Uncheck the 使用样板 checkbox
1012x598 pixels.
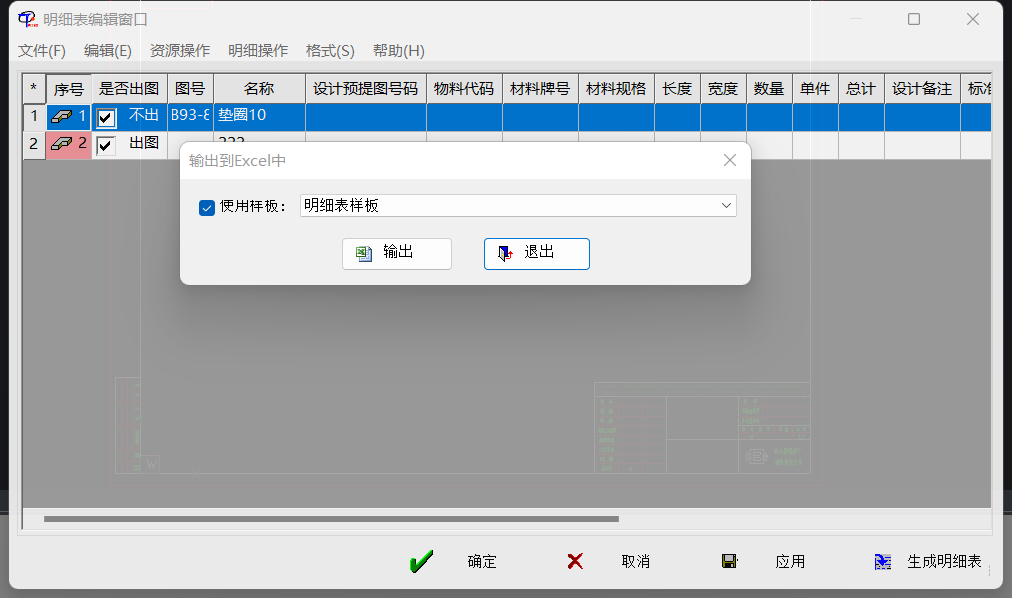[207, 207]
